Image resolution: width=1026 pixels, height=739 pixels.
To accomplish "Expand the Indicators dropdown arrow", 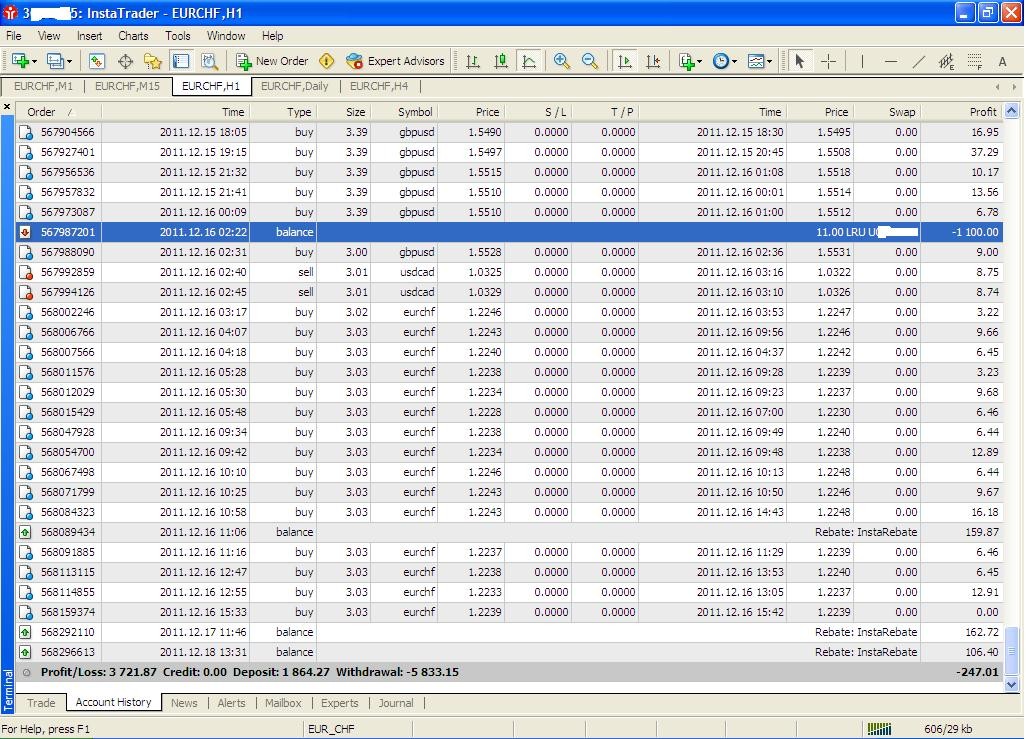I will (x=699, y=62).
